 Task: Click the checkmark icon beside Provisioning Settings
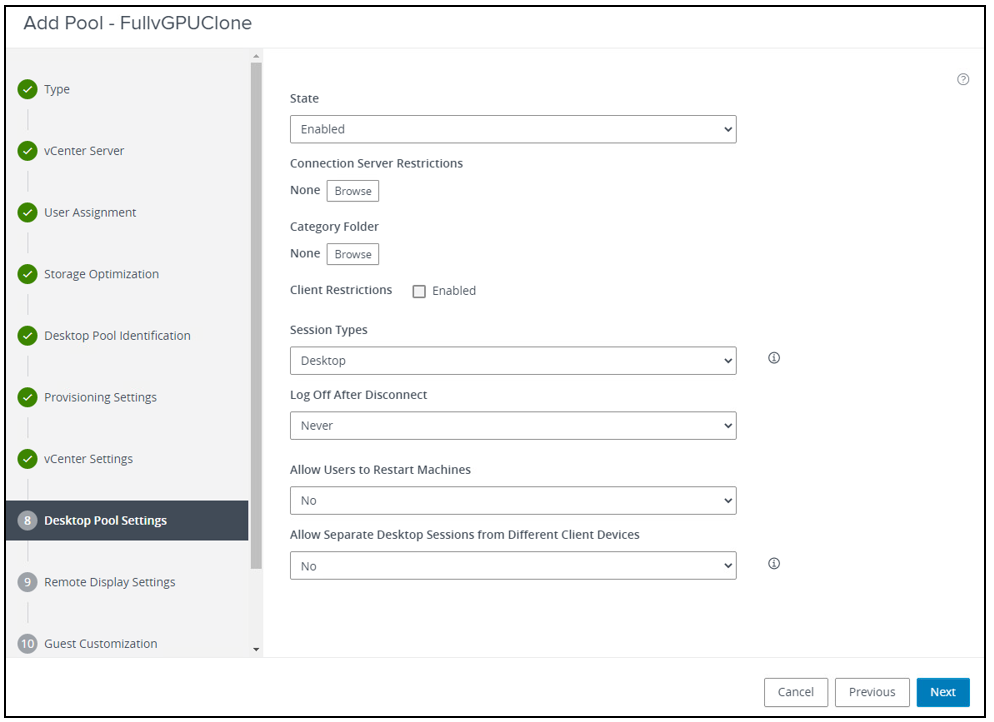(27, 397)
